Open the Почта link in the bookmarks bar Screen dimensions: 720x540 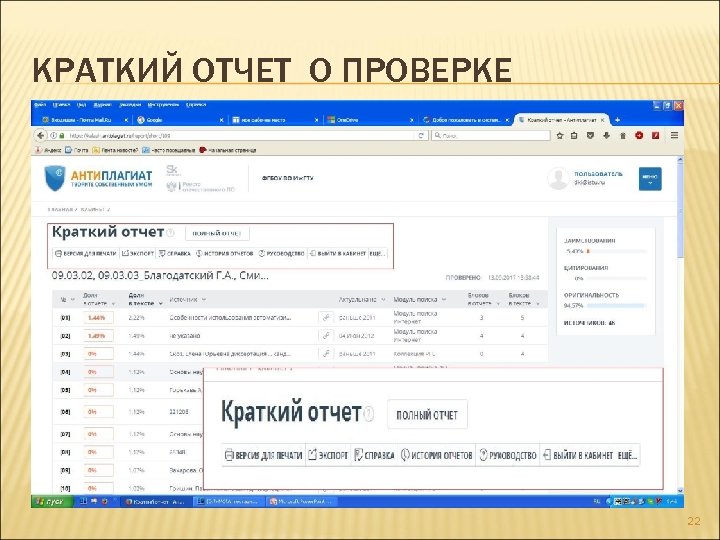[77, 150]
